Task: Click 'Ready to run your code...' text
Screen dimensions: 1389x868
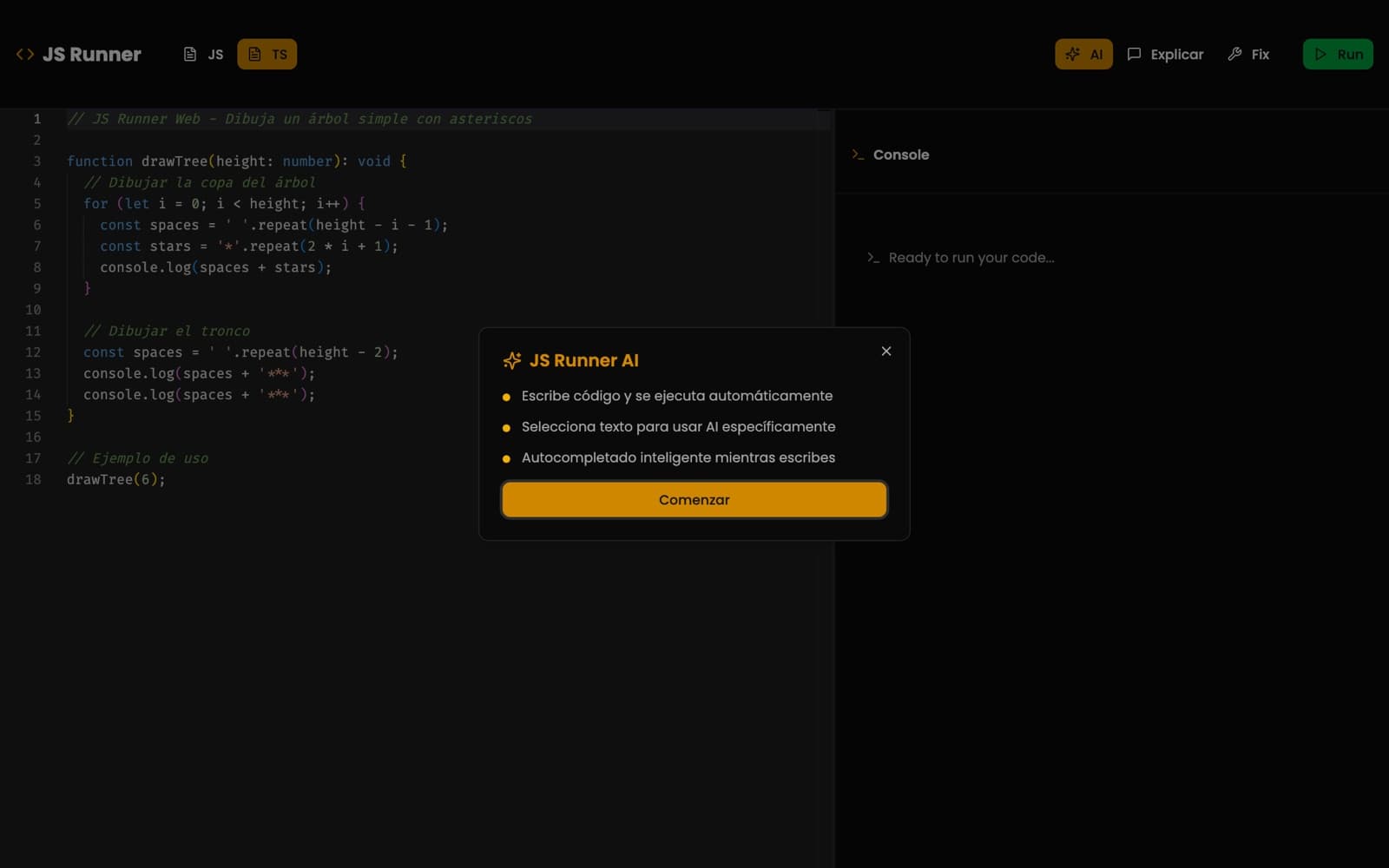Action: point(971,258)
